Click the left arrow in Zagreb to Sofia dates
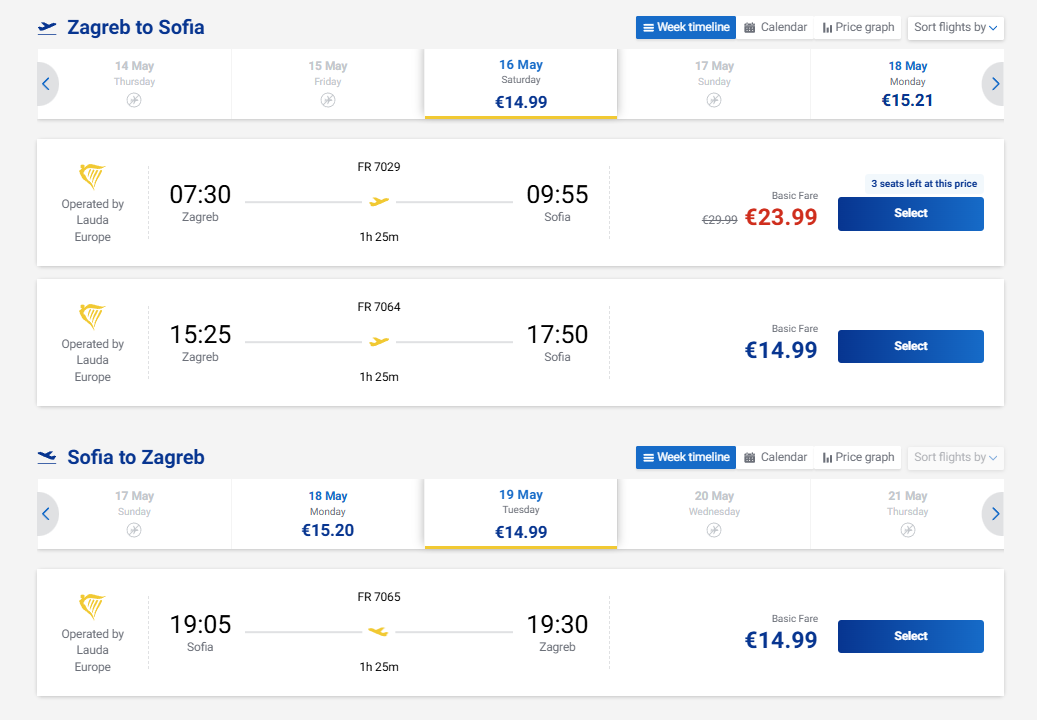 (46, 84)
